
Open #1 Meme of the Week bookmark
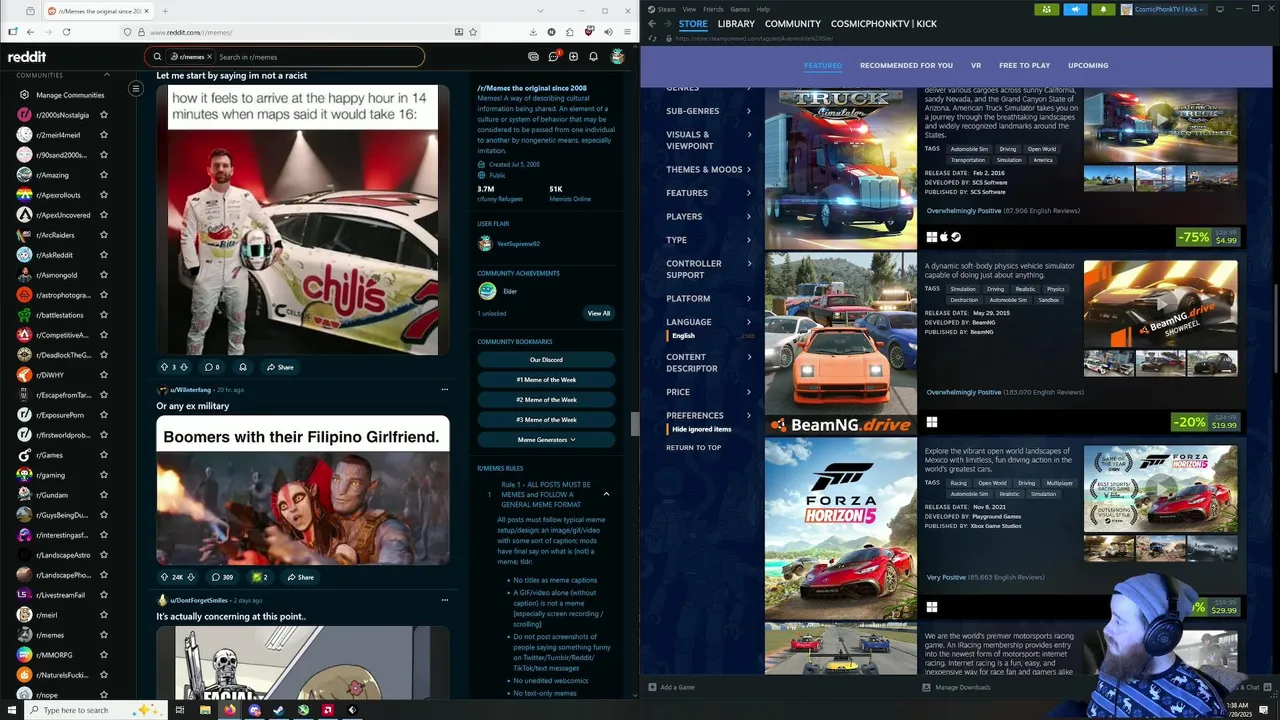tap(546, 380)
